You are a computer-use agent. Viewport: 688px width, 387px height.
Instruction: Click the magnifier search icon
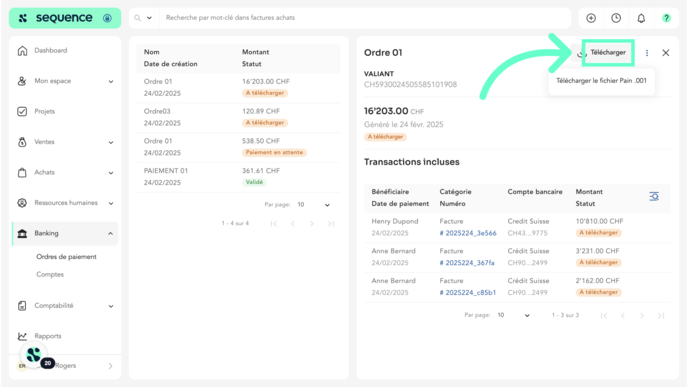point(138,18)
